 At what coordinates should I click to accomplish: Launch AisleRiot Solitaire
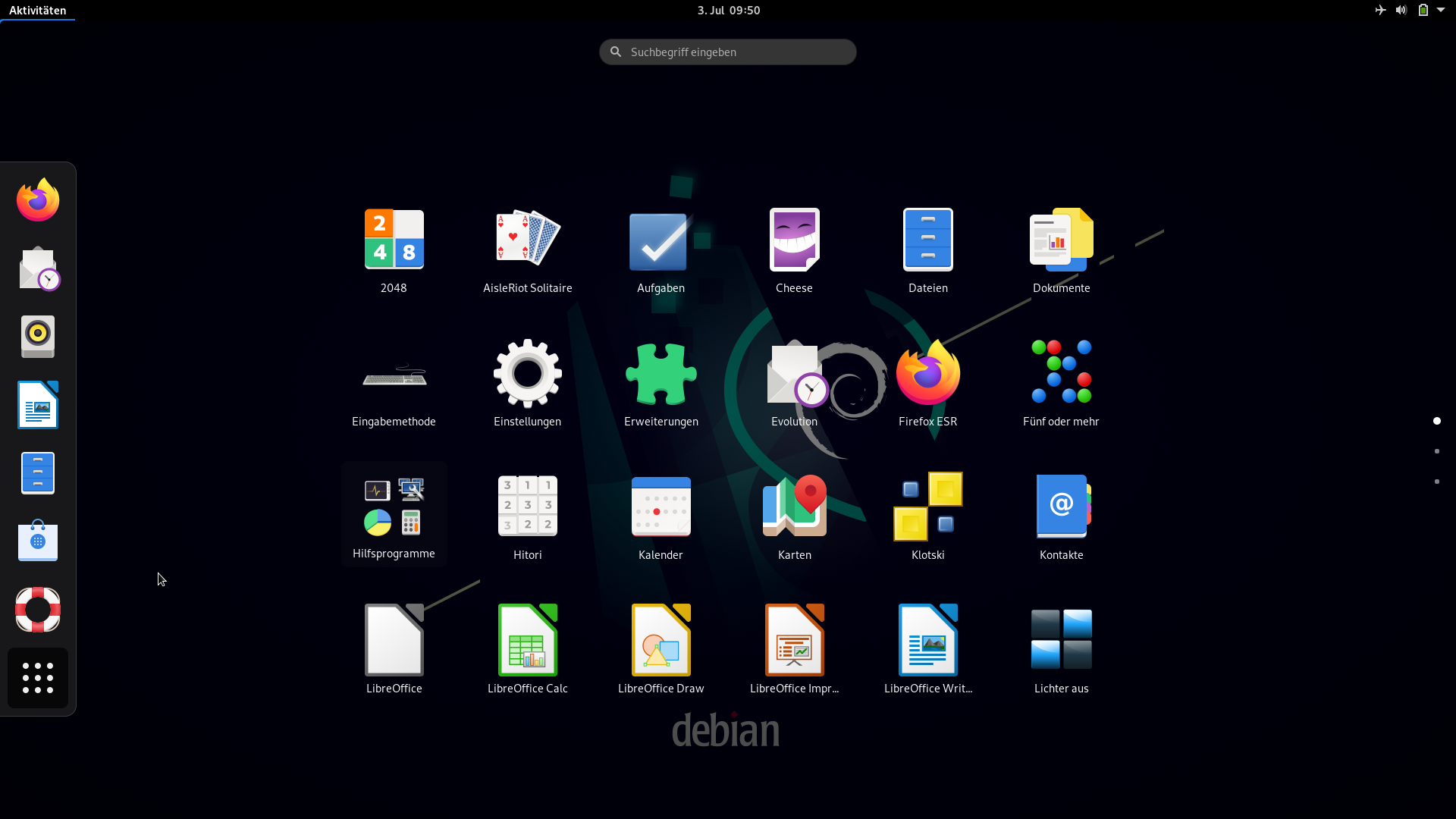(x=527, y=251)
